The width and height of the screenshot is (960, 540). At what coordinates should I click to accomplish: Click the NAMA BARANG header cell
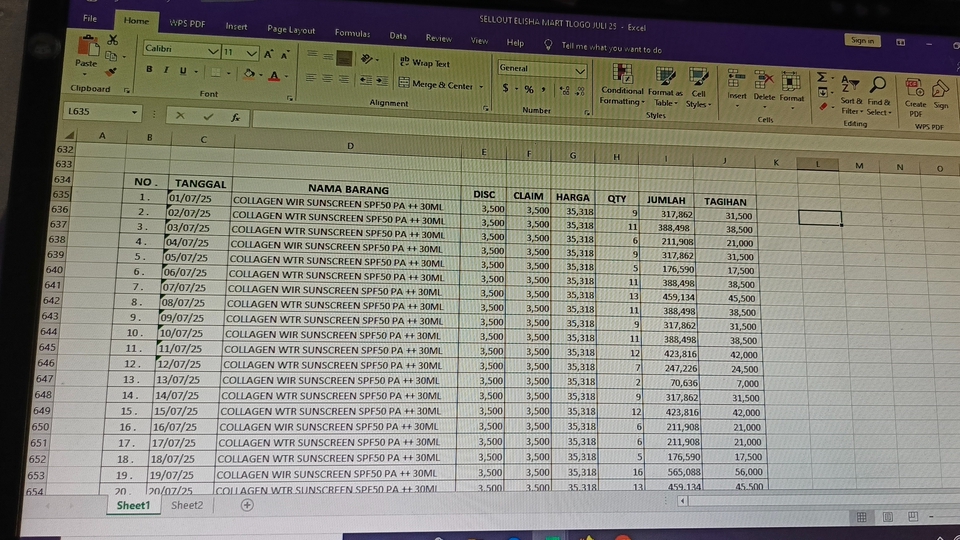point(348,189)
